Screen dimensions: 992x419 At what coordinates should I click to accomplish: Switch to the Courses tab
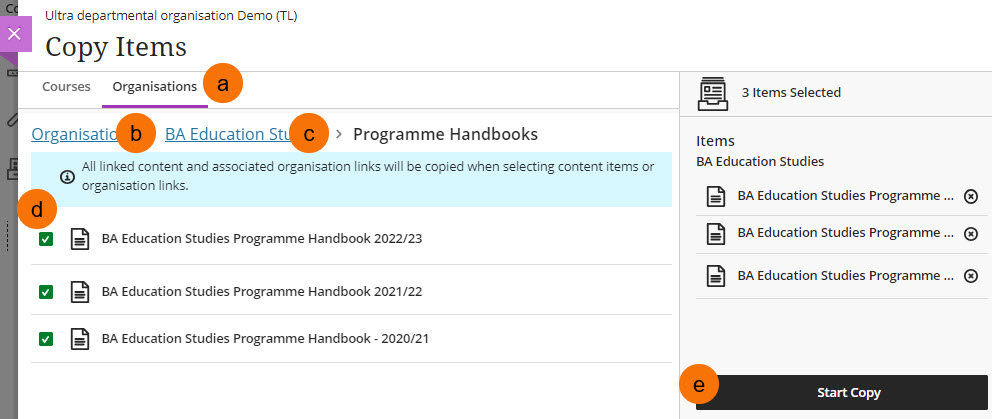click(x=66, y=87)
